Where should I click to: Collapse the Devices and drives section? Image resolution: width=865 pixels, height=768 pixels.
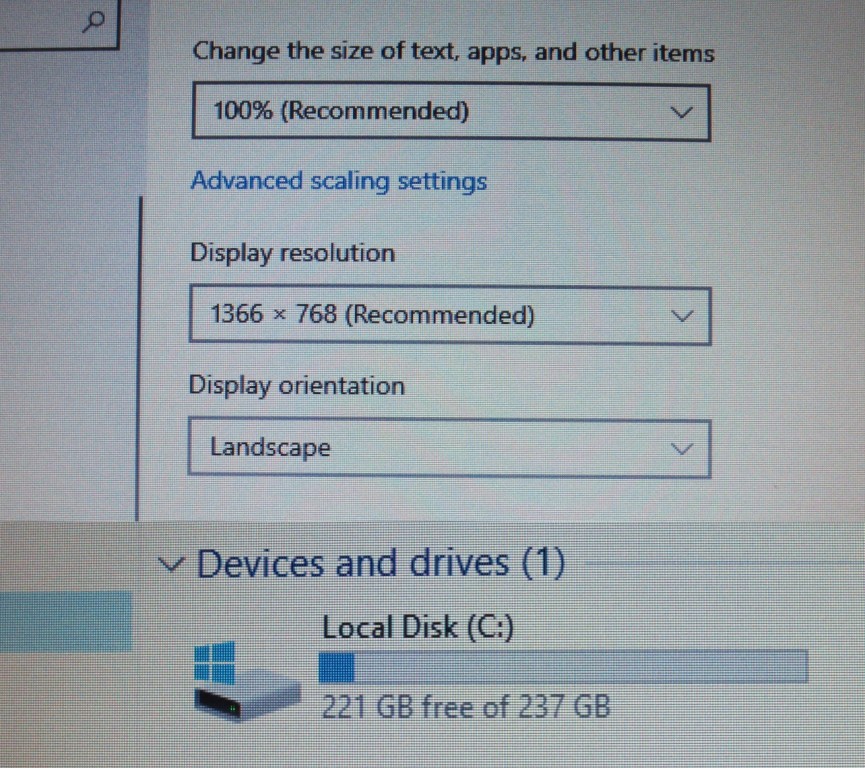[171, 564]
